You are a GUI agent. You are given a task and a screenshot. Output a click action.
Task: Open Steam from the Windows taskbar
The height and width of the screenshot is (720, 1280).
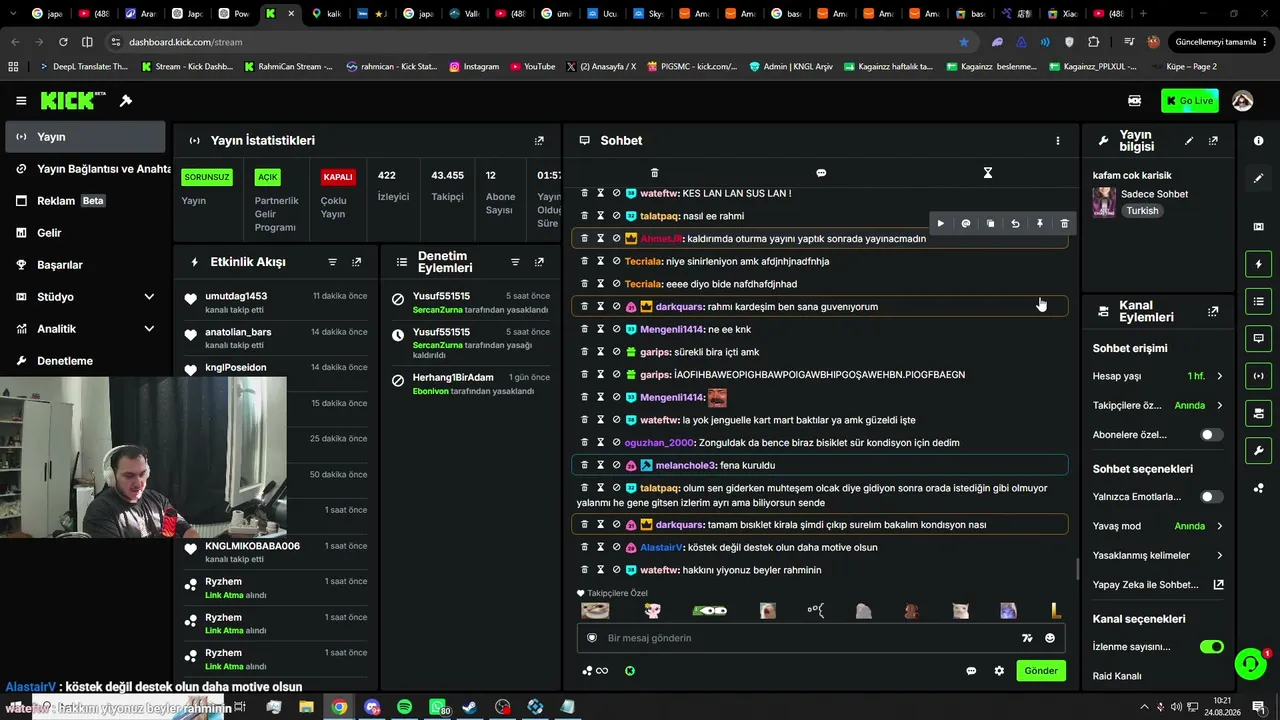point(470,707)
